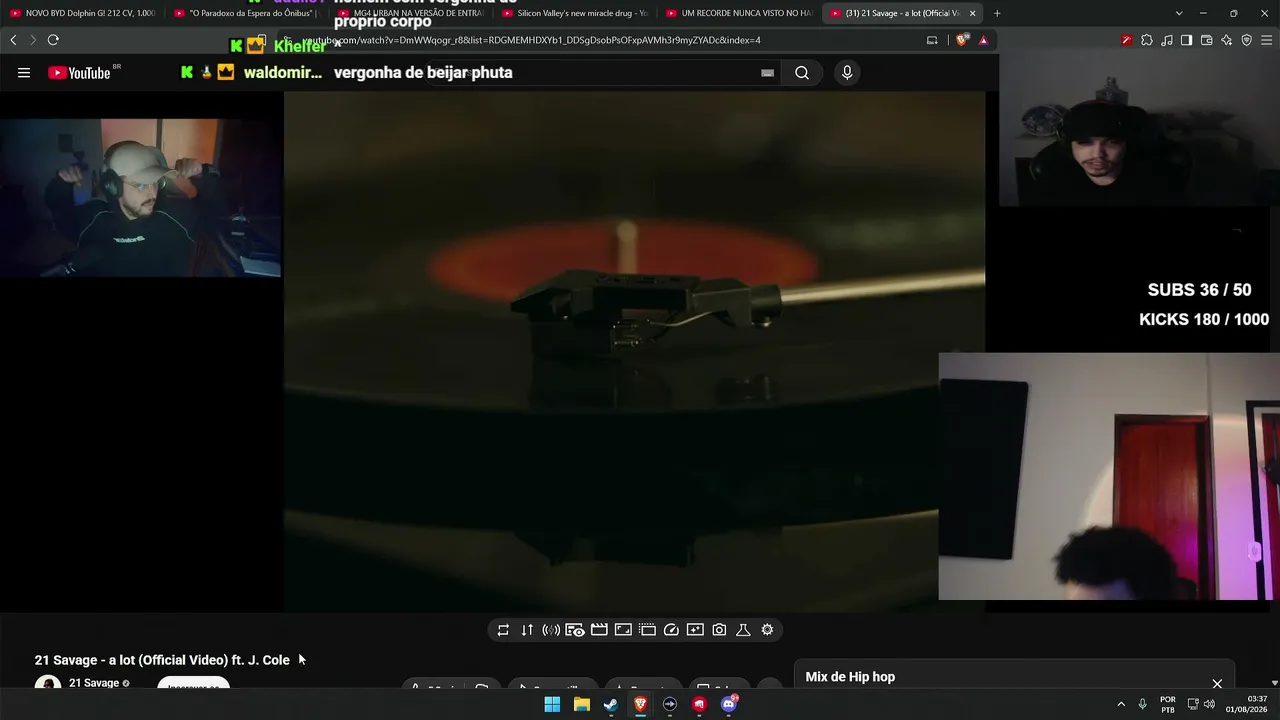The height and width of the screenshot is (720, 1280).
Task: Open the player toolbar settings gear
Action: coord(767,630)
